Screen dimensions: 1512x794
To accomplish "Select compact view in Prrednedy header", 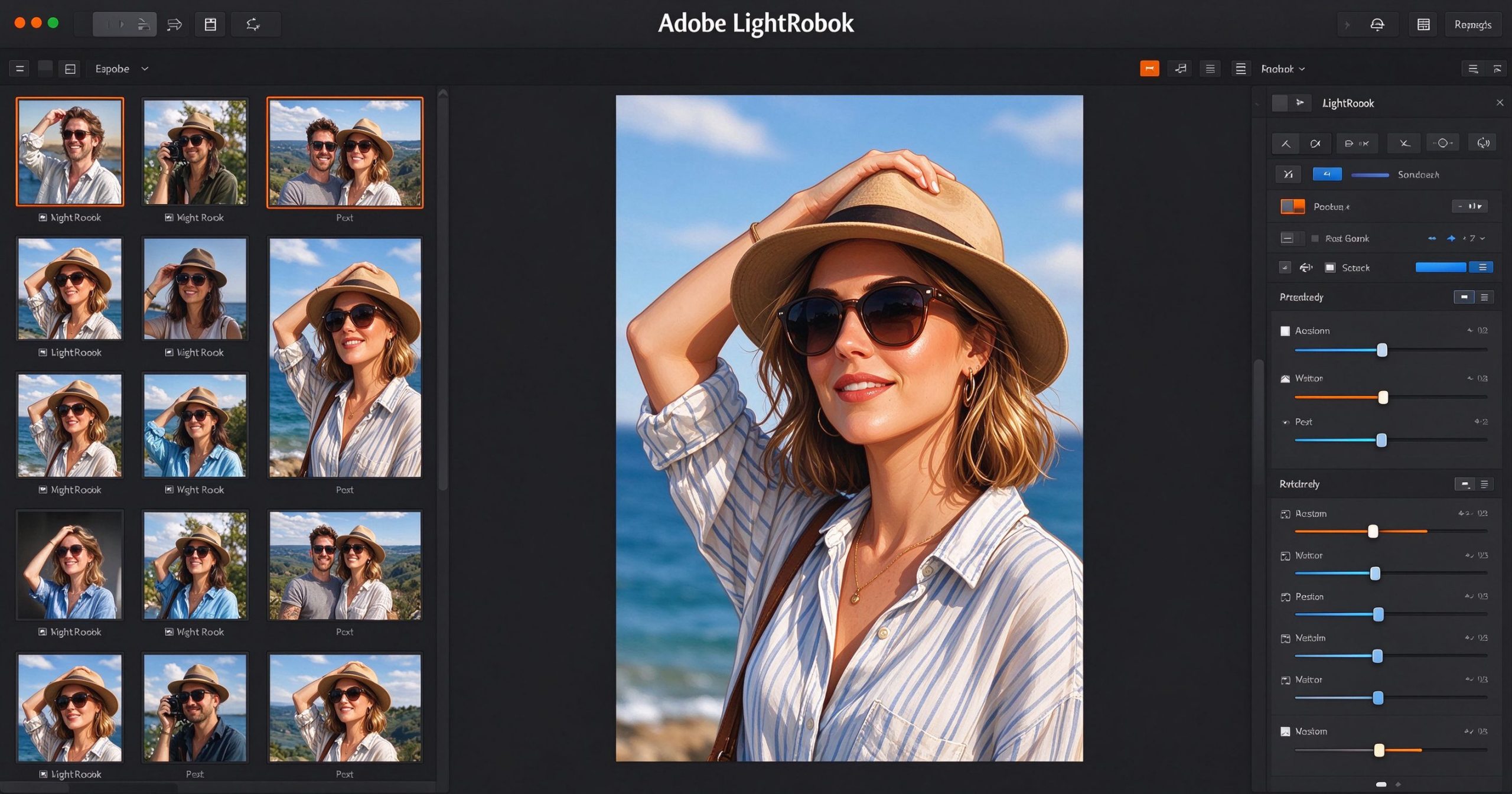I will point(1464,297).
